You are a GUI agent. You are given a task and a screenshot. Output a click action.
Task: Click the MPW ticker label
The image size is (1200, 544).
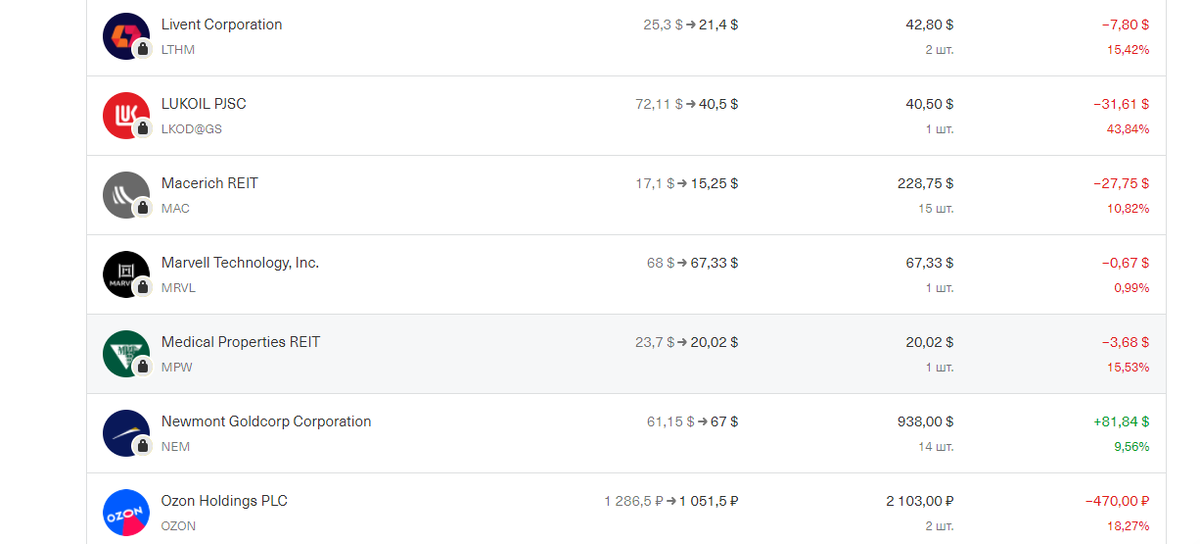pos(177,367)
